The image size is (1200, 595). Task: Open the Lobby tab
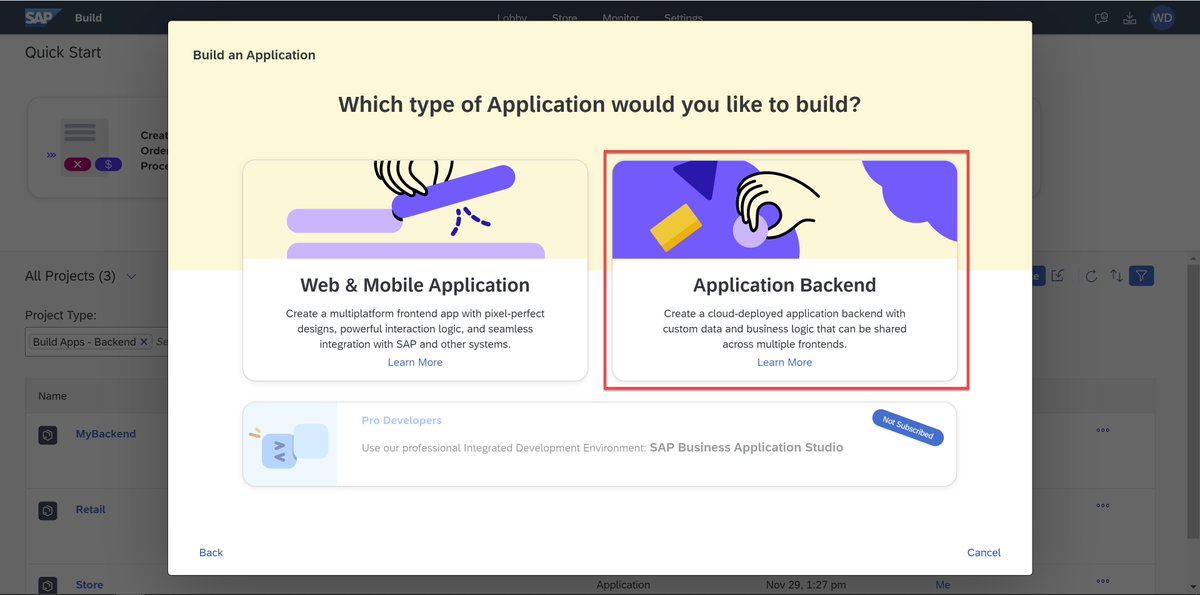coord(513,18)
